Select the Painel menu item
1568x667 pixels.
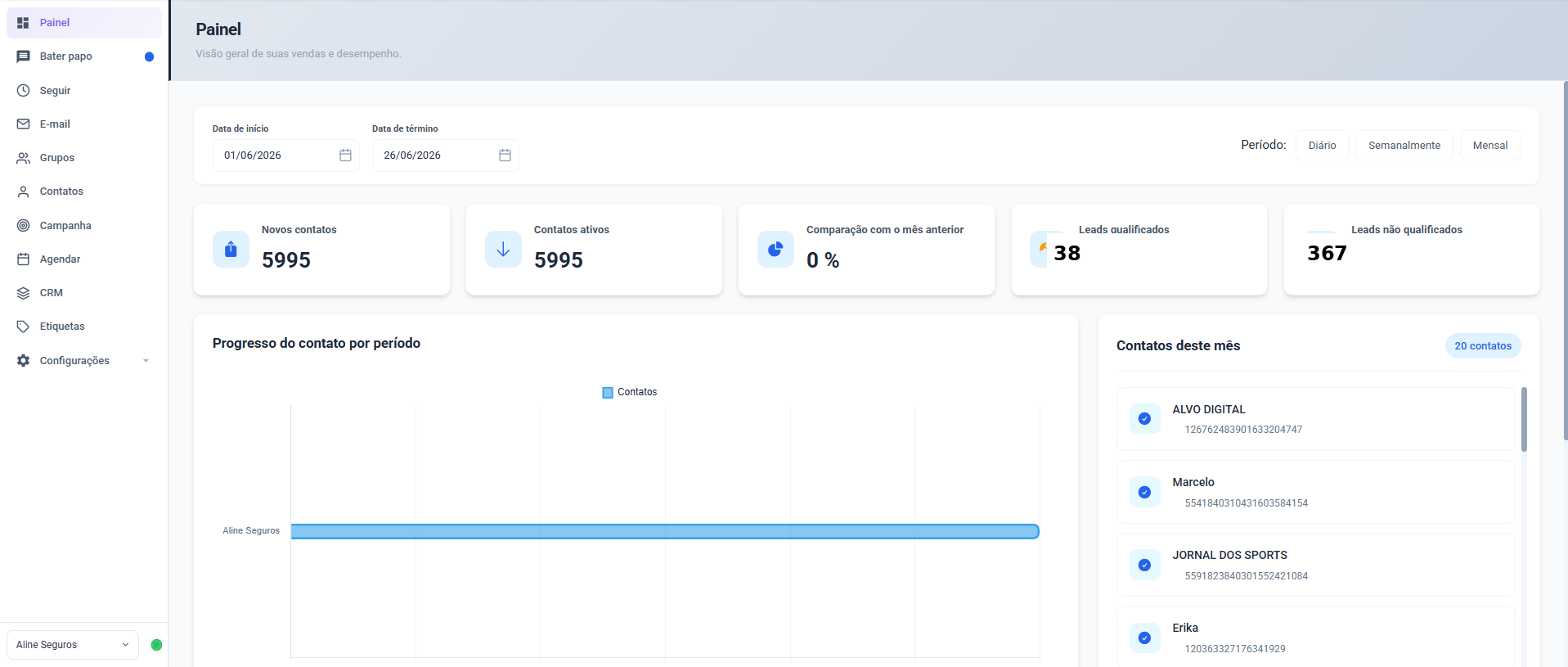point(83,23)
